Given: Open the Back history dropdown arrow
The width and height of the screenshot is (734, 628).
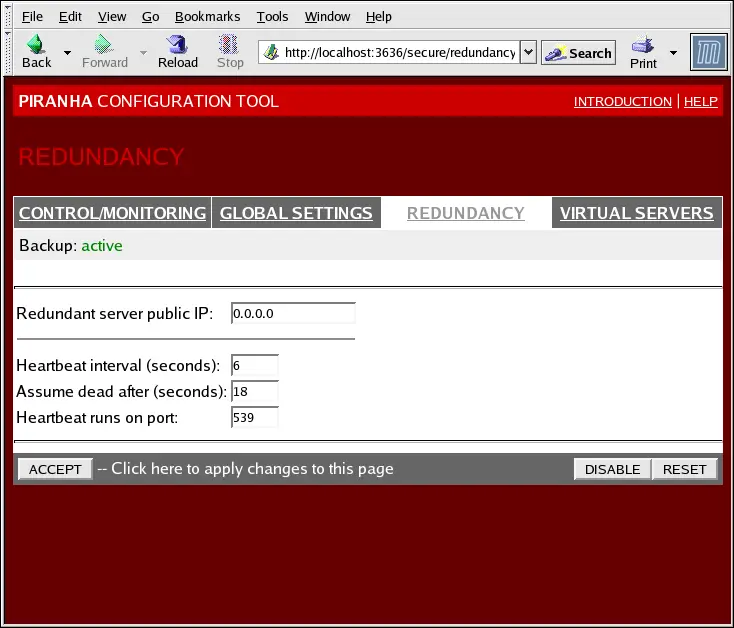Looking at the screenshot, I should [x=67, y=52].
